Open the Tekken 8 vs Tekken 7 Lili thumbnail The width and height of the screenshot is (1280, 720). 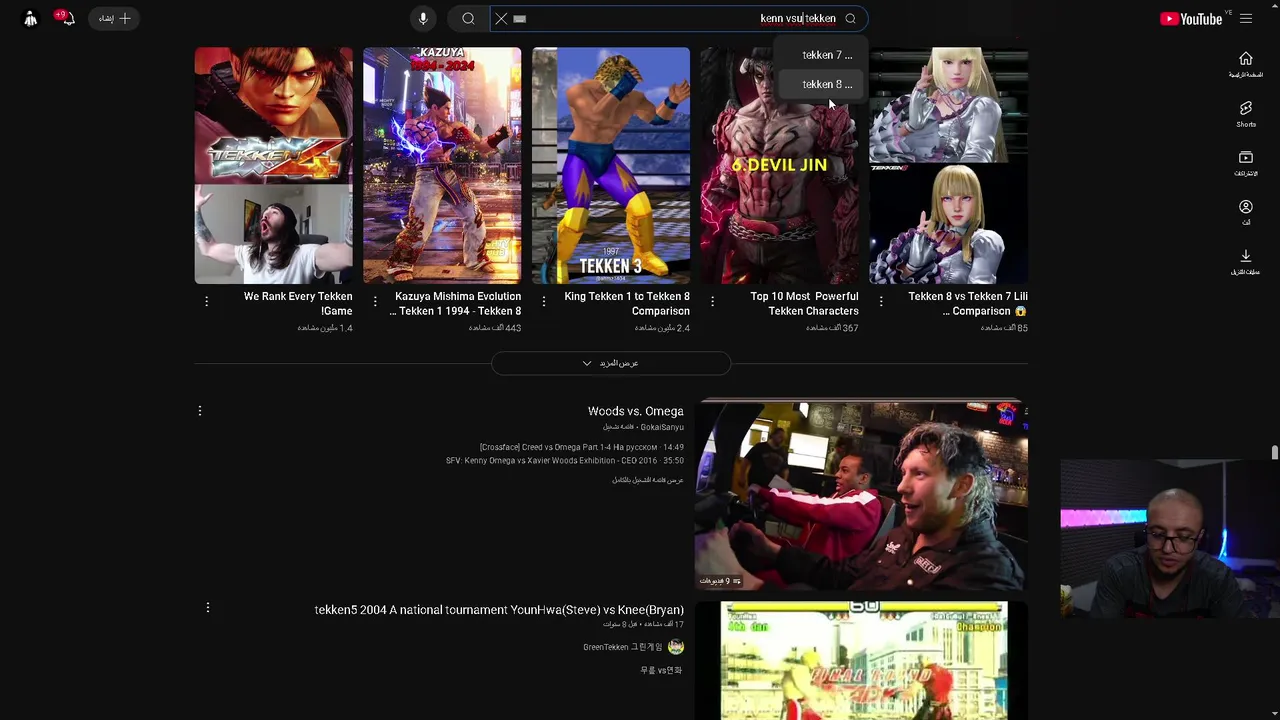point(948,166)
